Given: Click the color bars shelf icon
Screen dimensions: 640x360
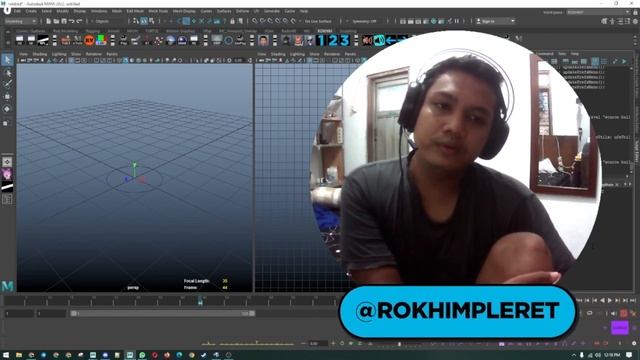Looking at the screenshot, I should (101, 40).
